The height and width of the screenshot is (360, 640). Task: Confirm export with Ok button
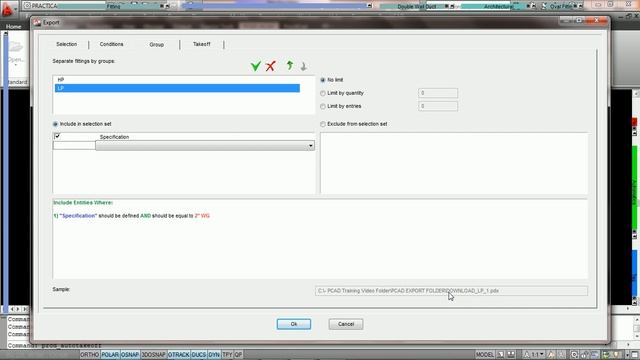click(294, 324)
